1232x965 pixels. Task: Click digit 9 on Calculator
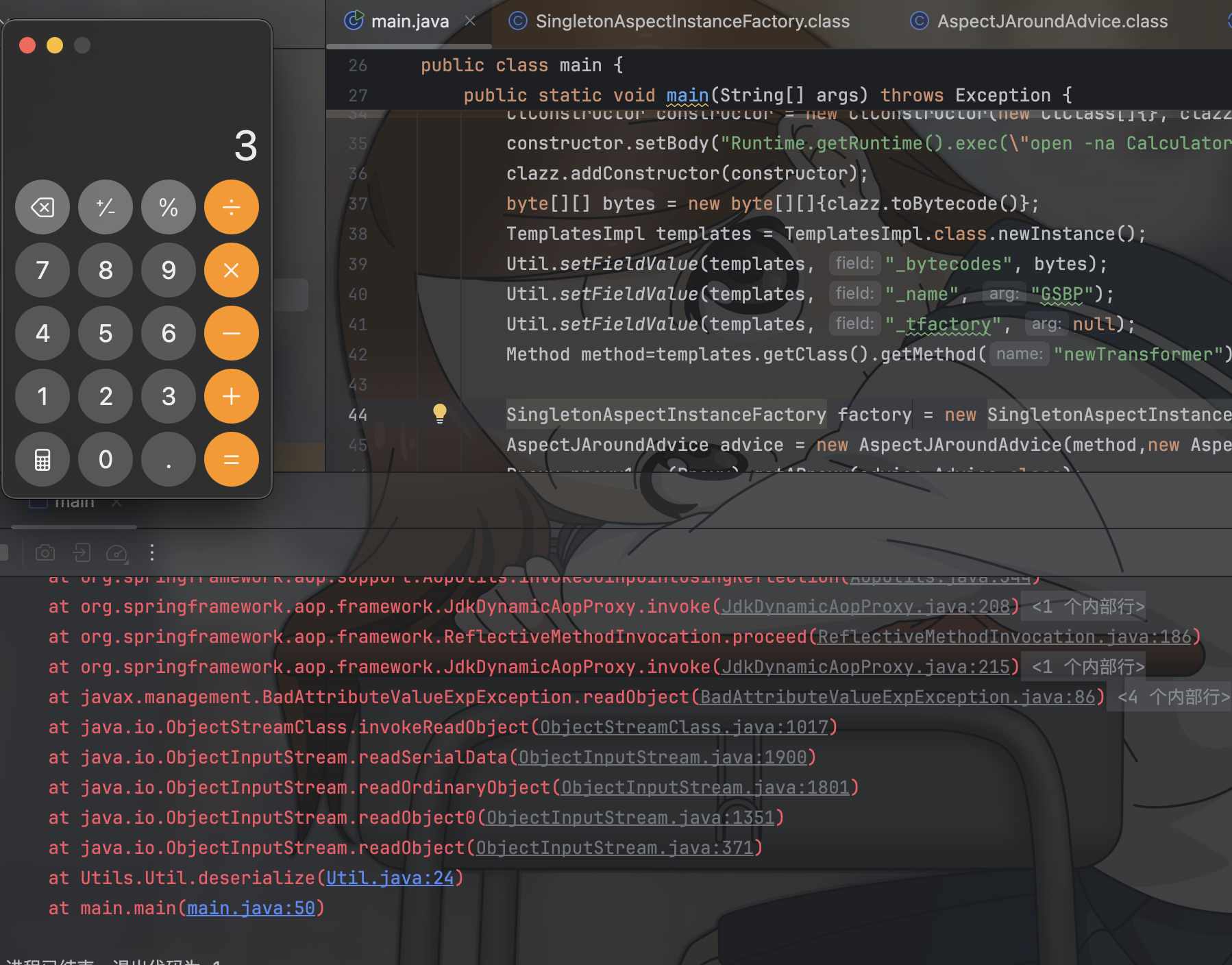click(169, 270)
